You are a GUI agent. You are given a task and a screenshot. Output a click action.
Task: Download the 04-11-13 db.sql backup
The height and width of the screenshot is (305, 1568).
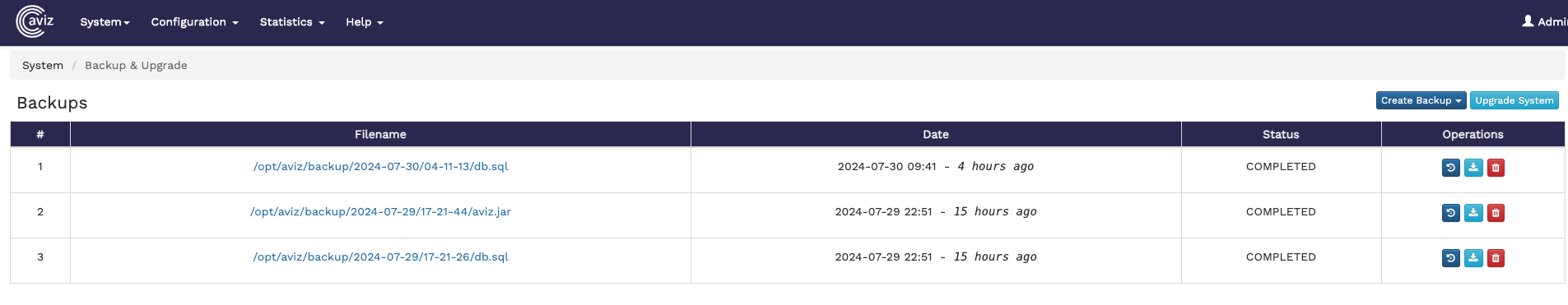click(x=1473, y=168)
